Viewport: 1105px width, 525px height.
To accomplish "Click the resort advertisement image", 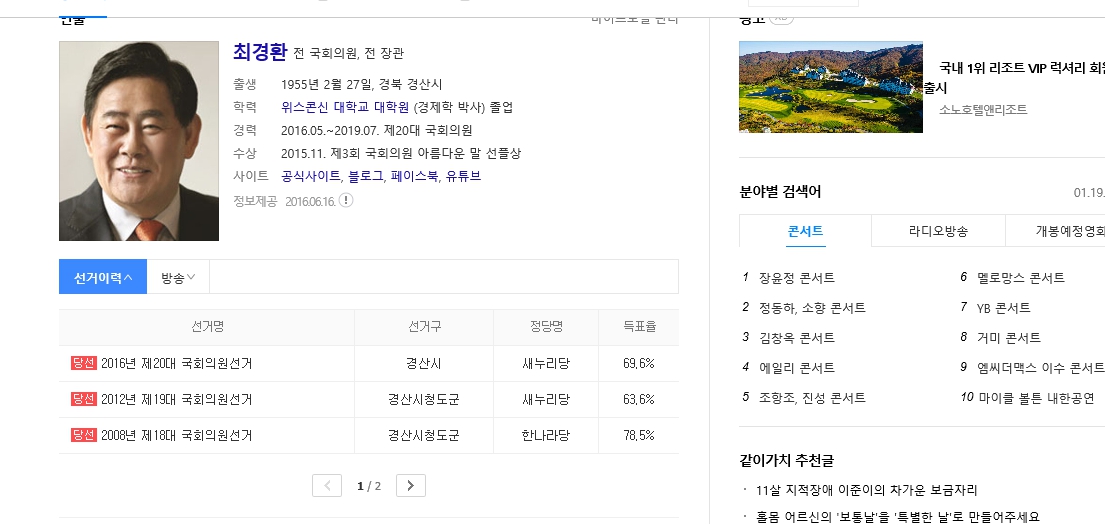I will 831,87.
